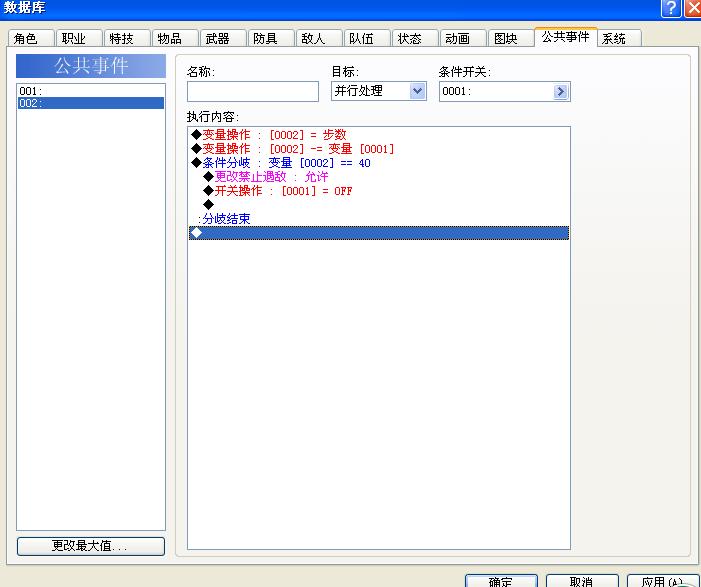
Task: Select the 状态 tab
Action: coord(415,38)
